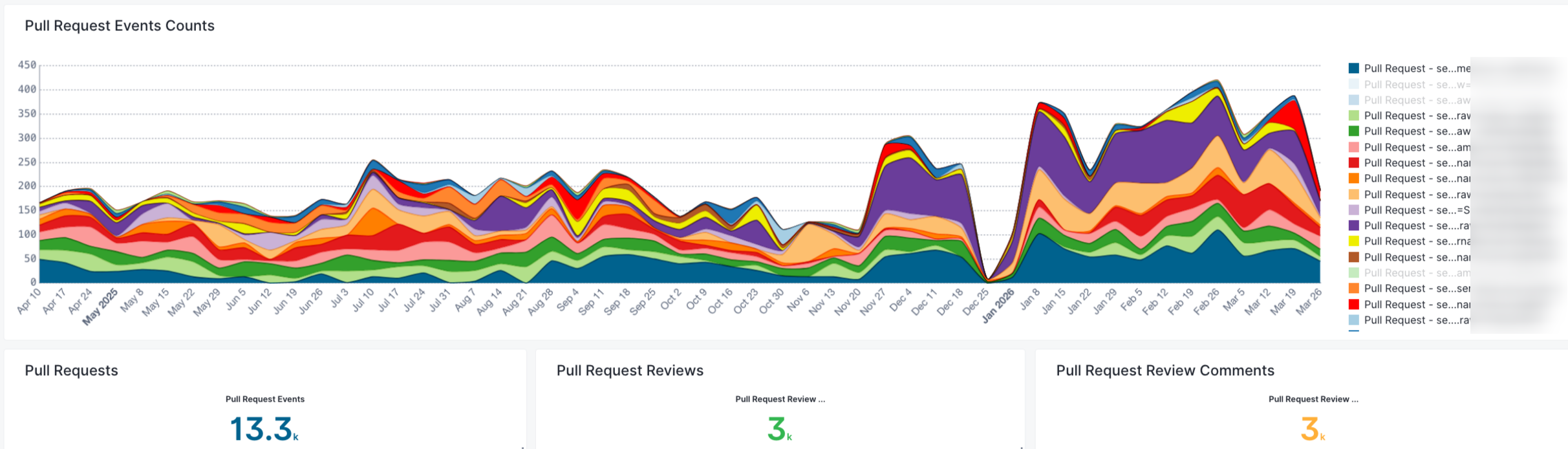This screenshot has width=1568, height=449.
Task: Click the 450 y-axis tick label
Action: coord(27,65)
